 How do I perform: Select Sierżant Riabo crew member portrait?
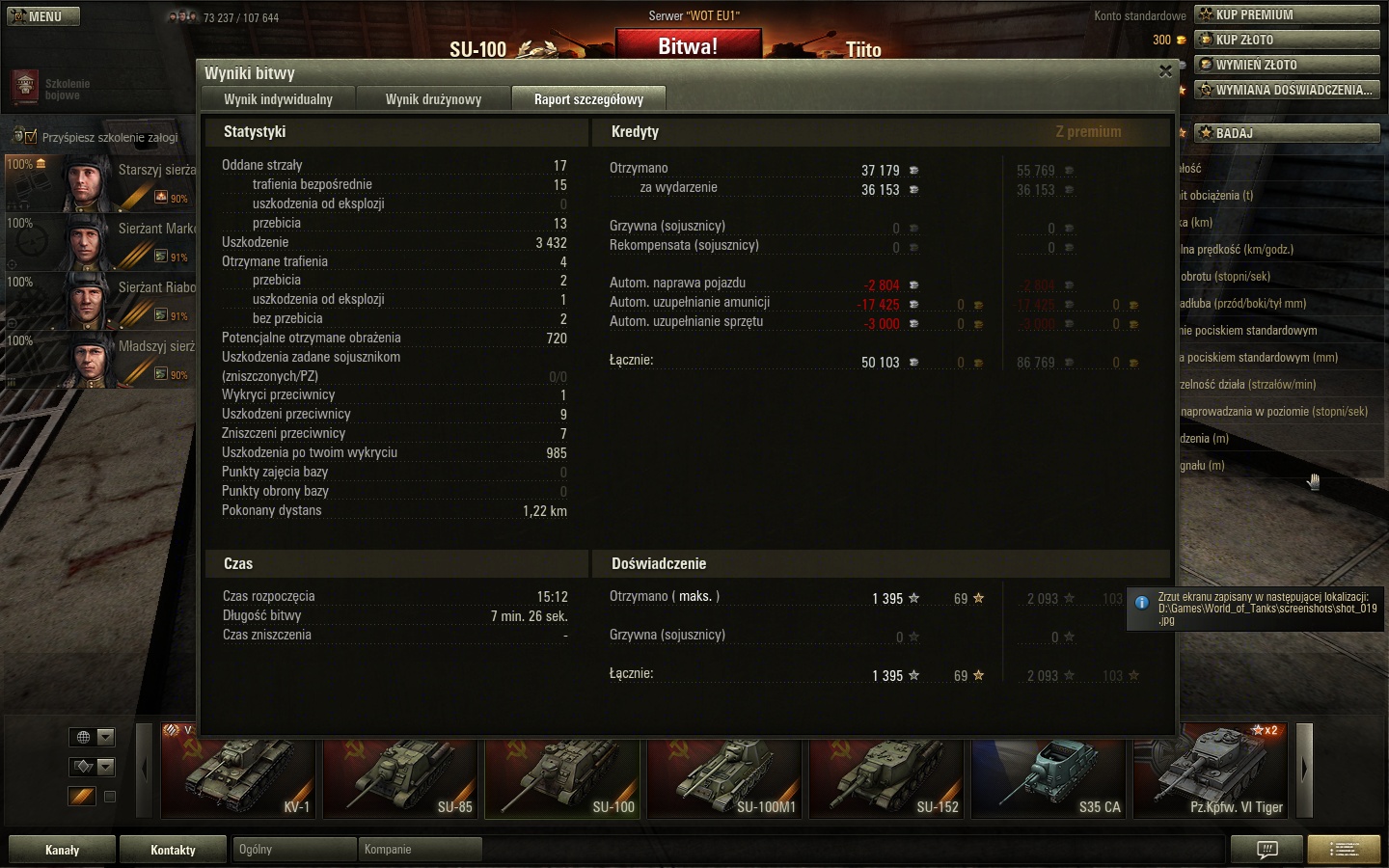pos(87,300)
